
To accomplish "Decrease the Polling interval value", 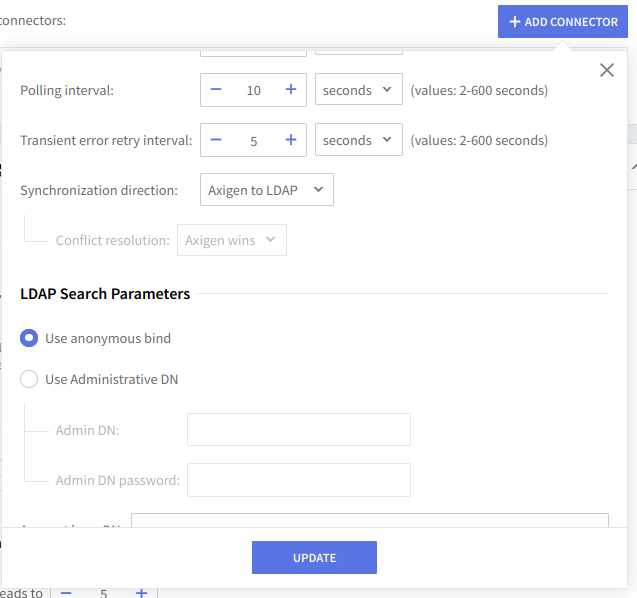I will 216,90.
